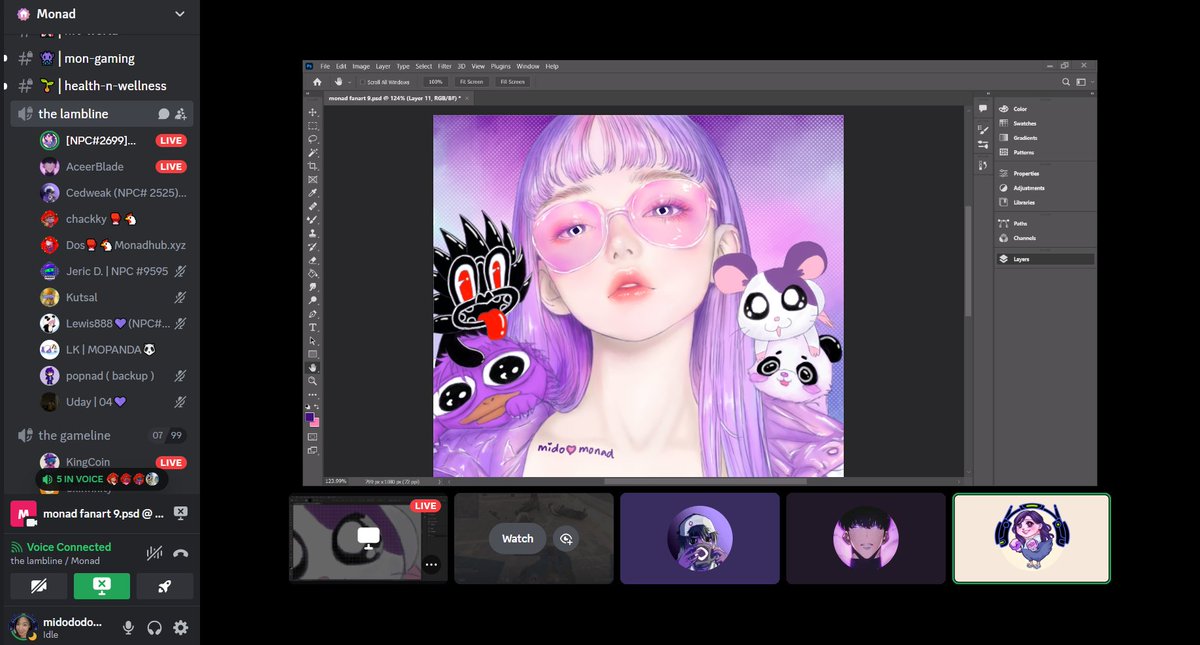Click Watch on the stream tile
The height and width of the screenshot is (645, 1200).
pyautogui.click(x=518, y=538)
